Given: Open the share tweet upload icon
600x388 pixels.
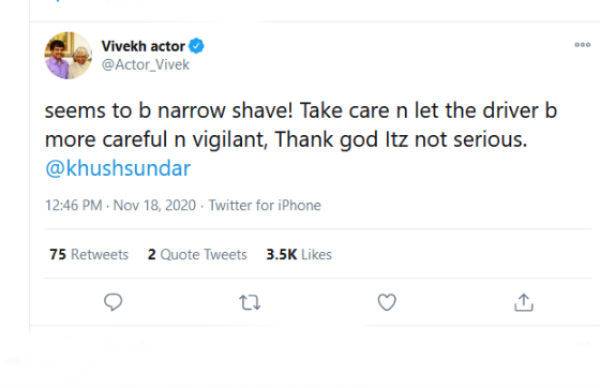Looking at the screenshot, I should tap(523, 303).
